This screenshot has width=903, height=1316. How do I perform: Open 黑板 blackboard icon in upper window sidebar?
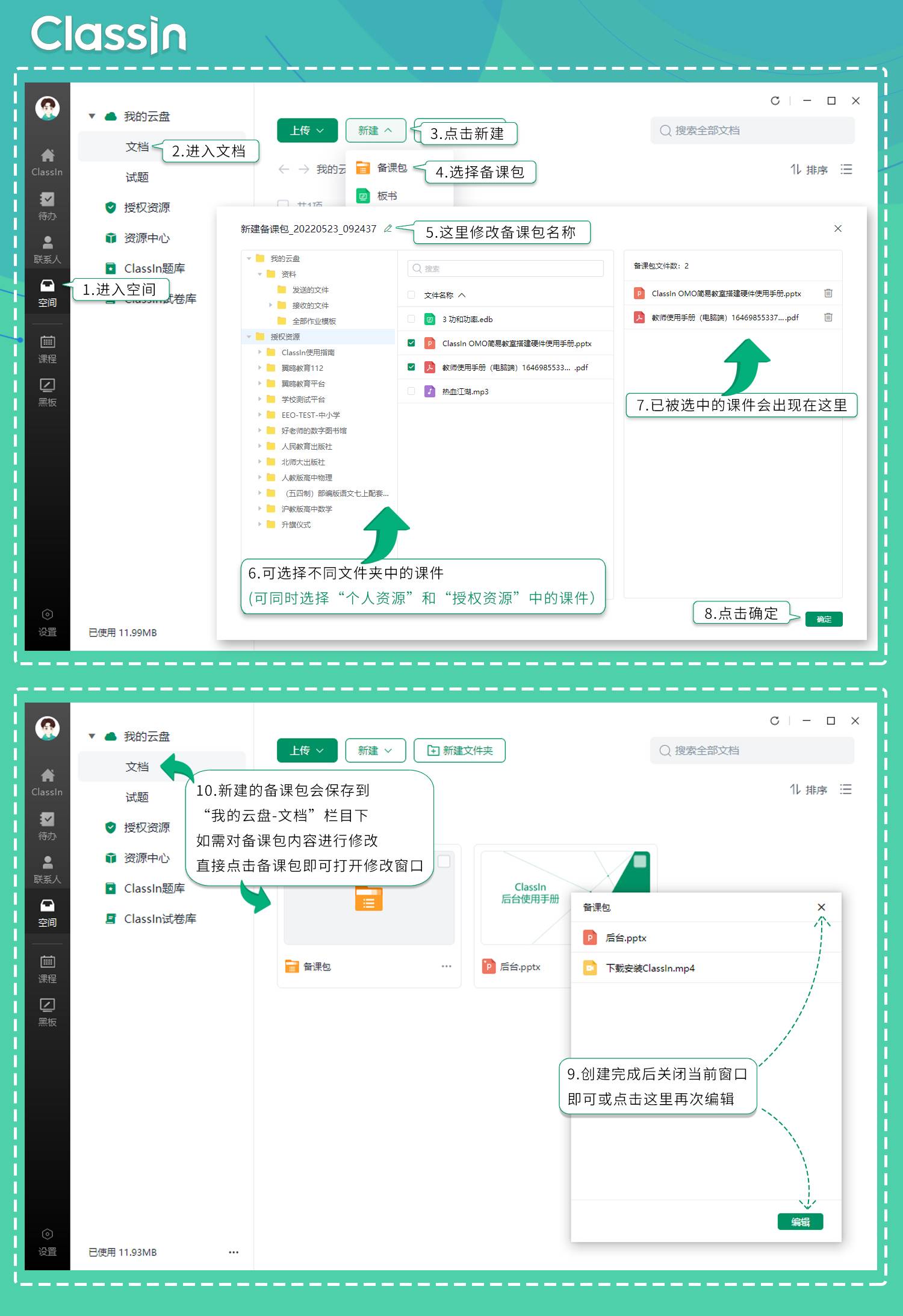[47, 392]
